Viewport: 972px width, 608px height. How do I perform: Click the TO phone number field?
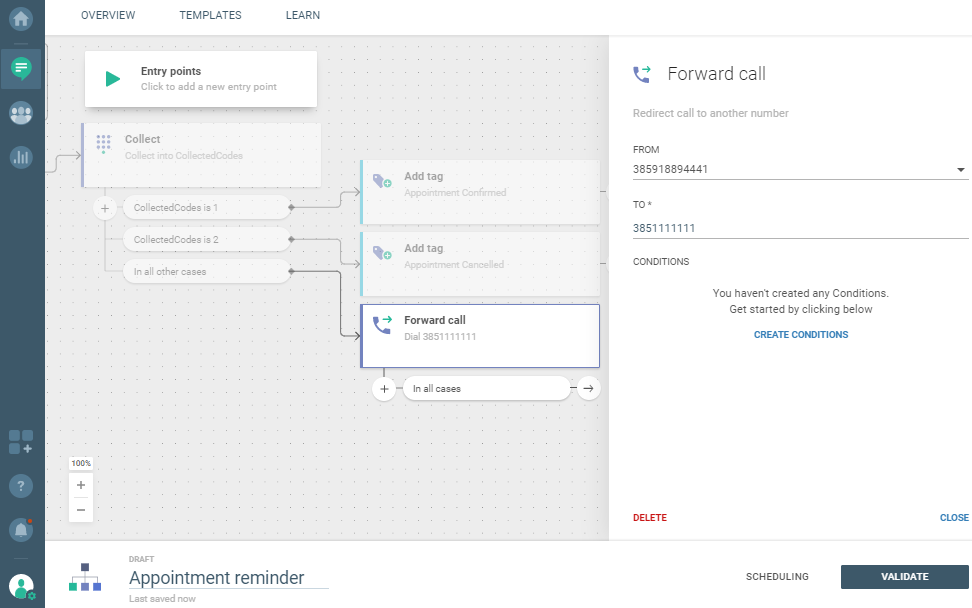(x=800, y=228)
